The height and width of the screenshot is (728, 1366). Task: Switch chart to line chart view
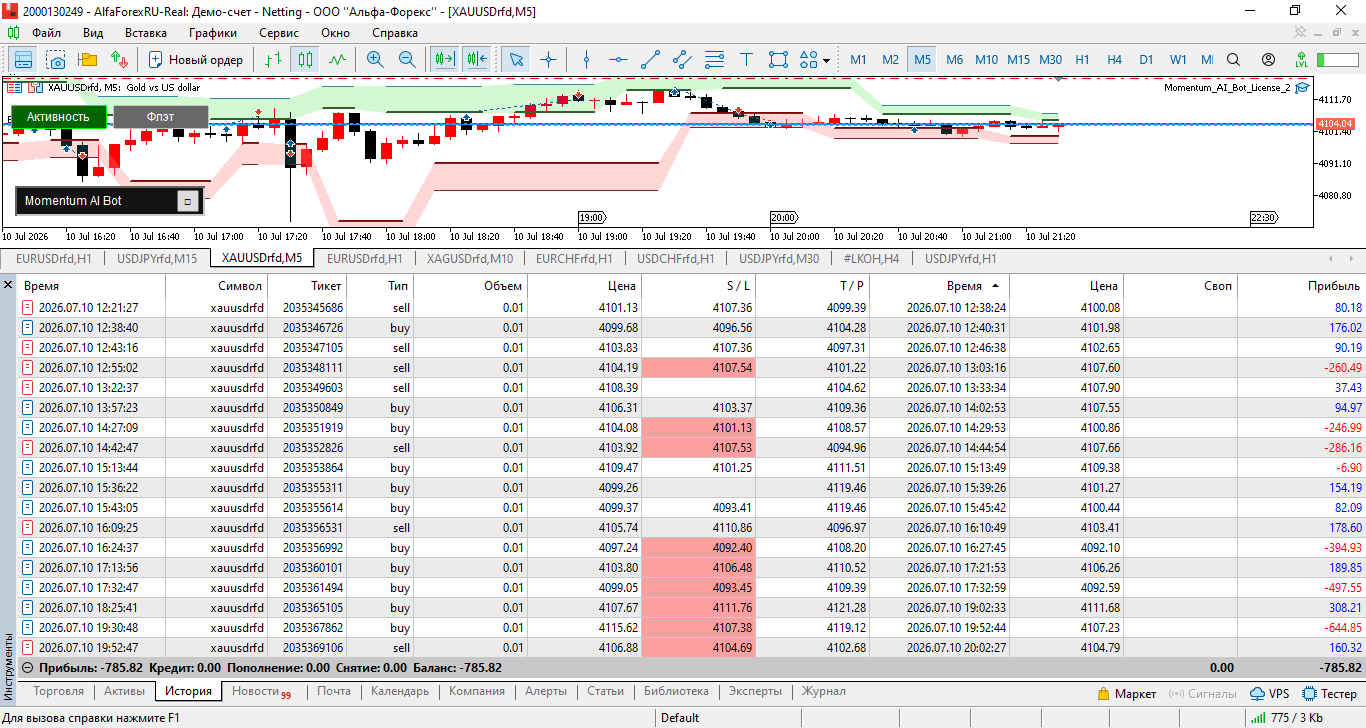pos(337,59)
